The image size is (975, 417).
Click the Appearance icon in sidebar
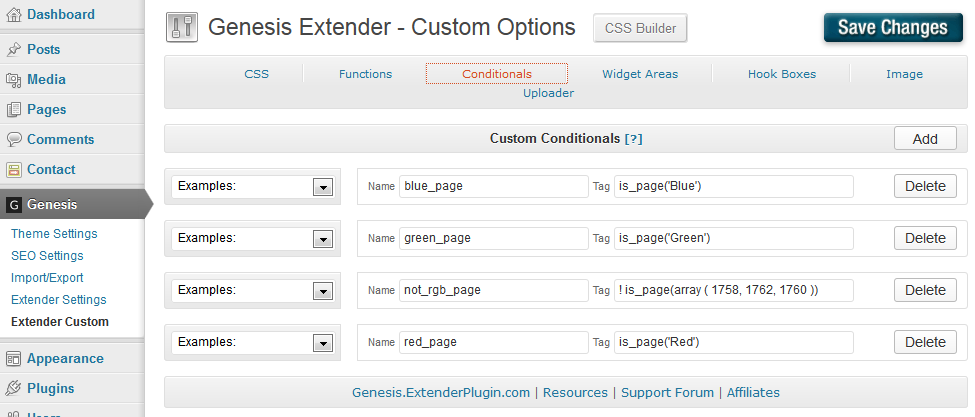click(x=13, y=359)
